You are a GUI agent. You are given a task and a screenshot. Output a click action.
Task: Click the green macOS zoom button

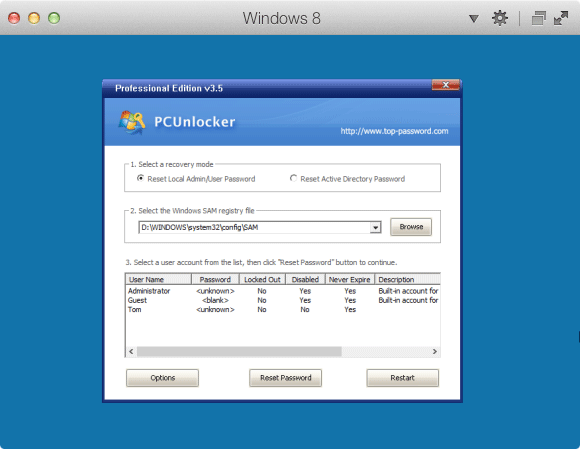54,18
